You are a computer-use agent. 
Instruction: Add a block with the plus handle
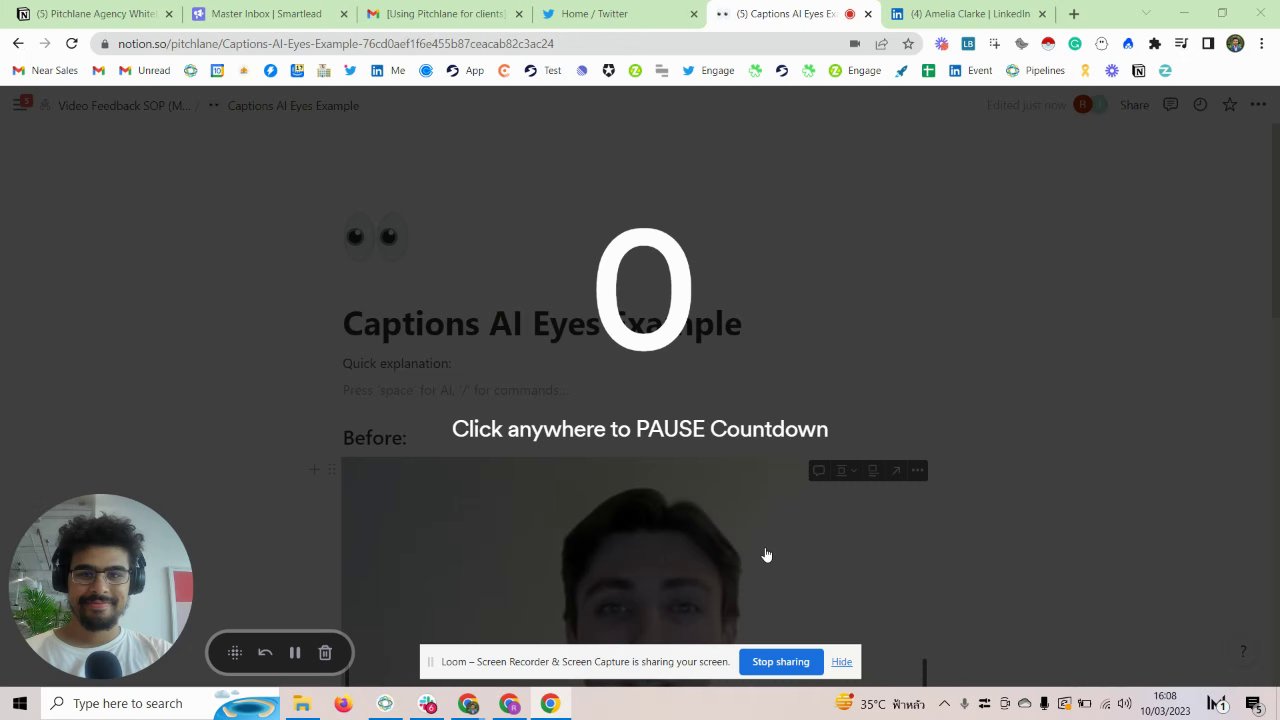click(x=314, y=470)
